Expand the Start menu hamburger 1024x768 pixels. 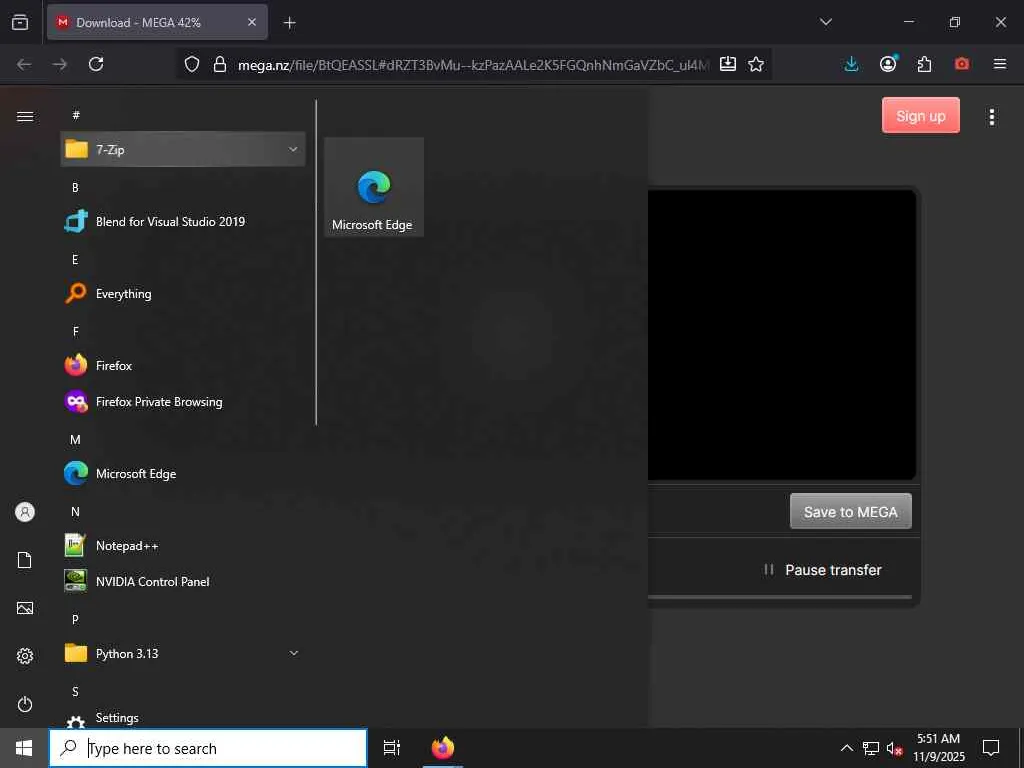coord(25,116)
